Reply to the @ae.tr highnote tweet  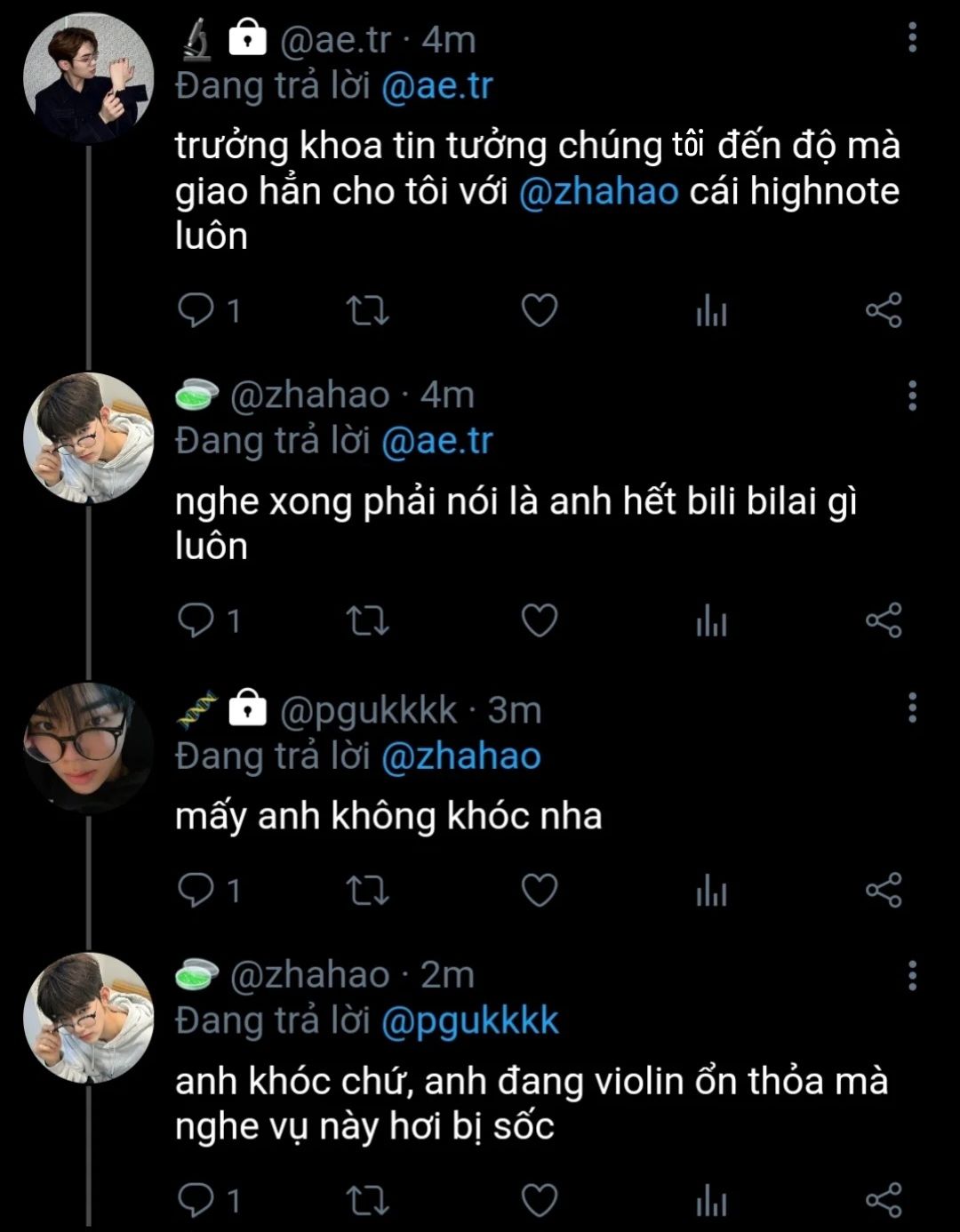196,311
